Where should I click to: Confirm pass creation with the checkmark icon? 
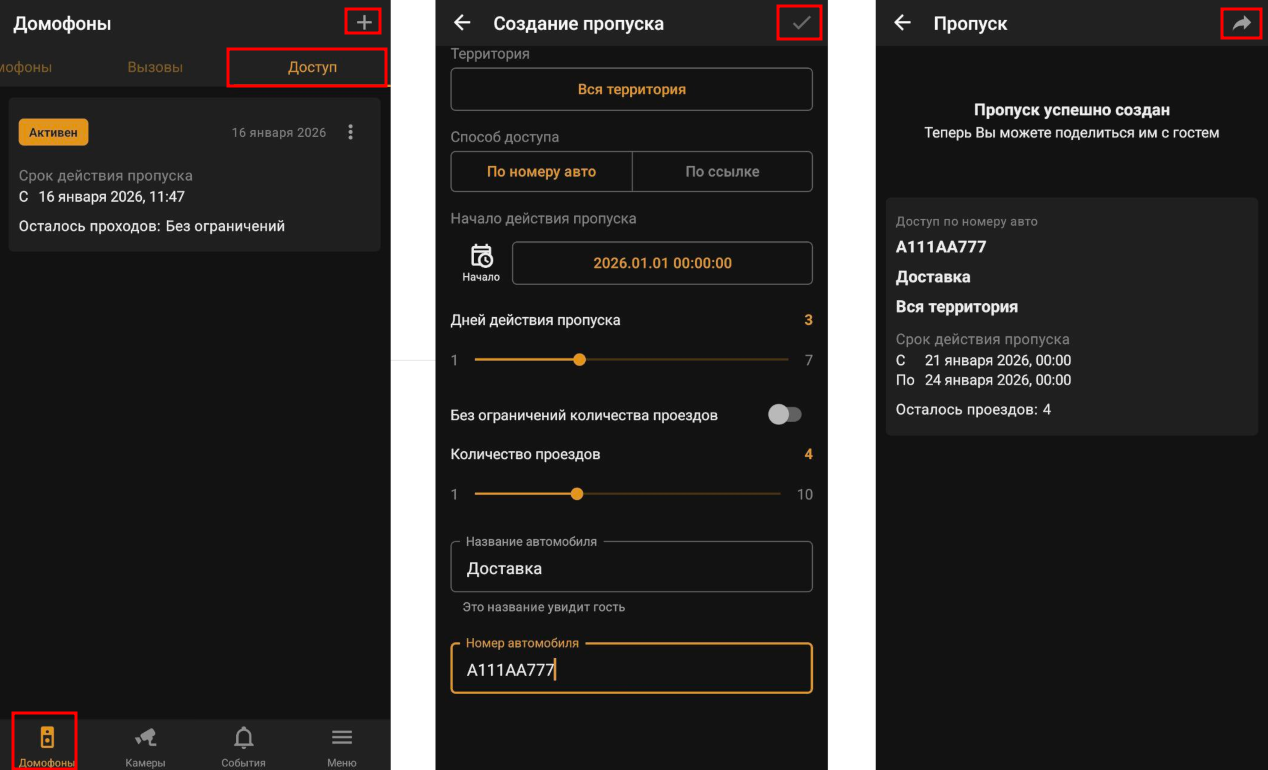point(800,23)
